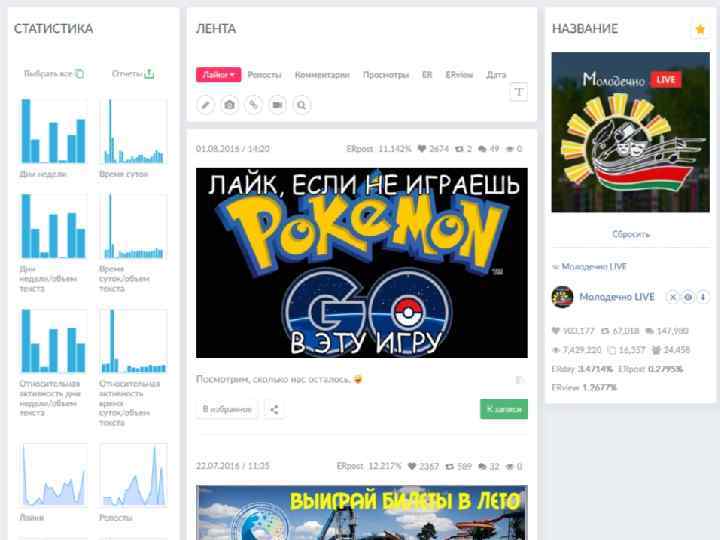Open the Лайки line chart thumbnail
The image size is (720, 540).
click(x=53, y=475)
